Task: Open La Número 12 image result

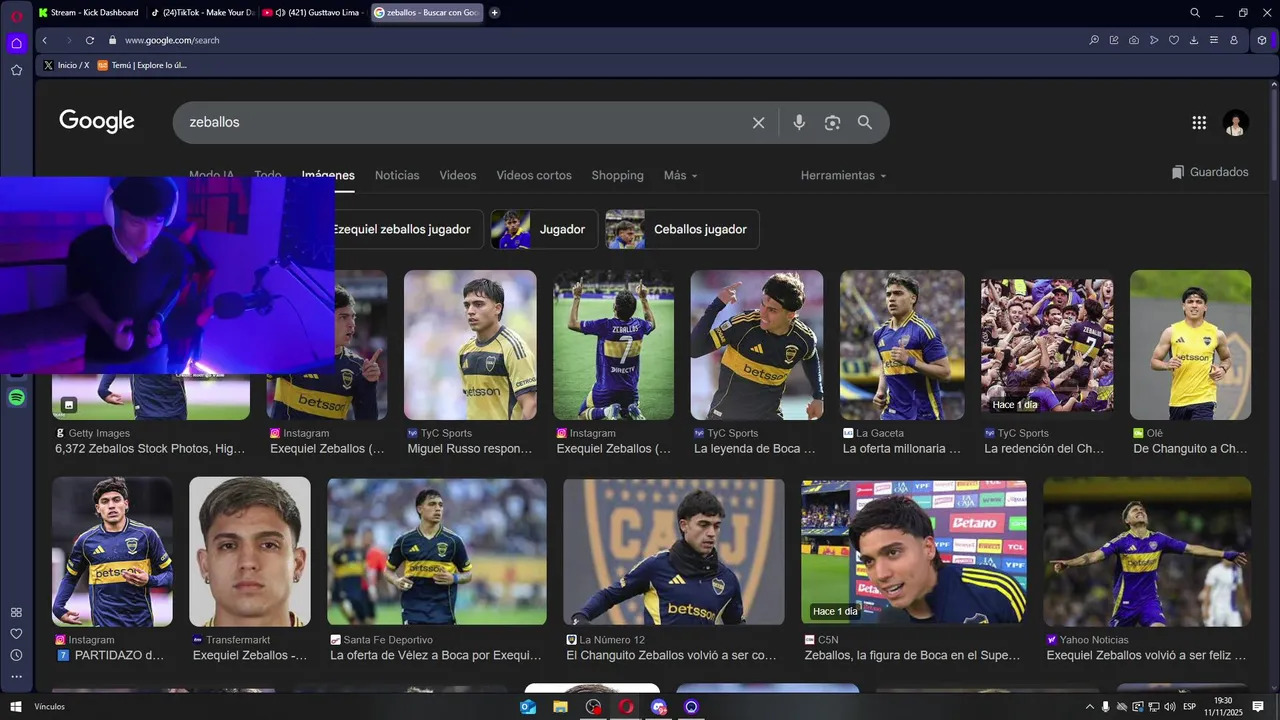Action: [x=674, y=552]
